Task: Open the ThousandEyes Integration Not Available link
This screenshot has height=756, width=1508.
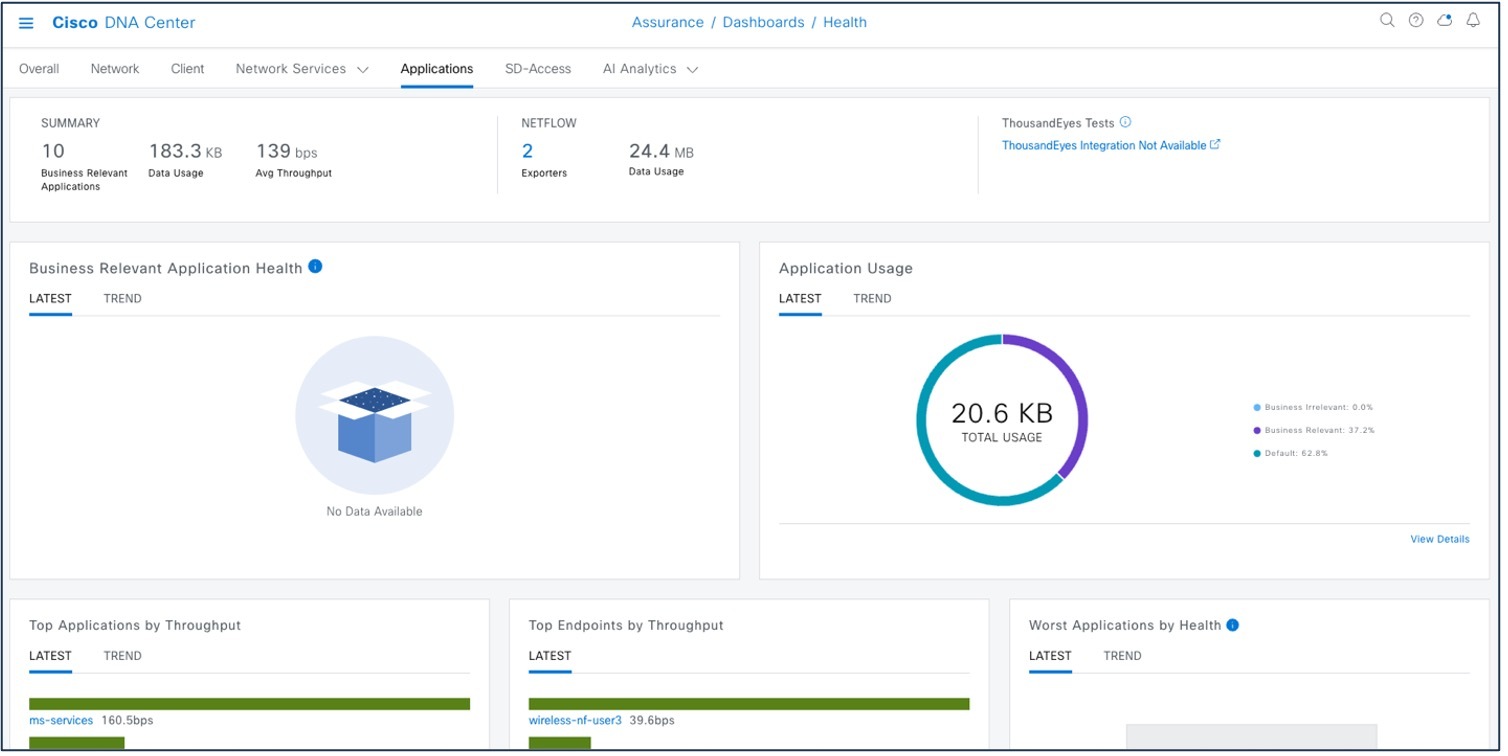Action: tap(1104, 144)
